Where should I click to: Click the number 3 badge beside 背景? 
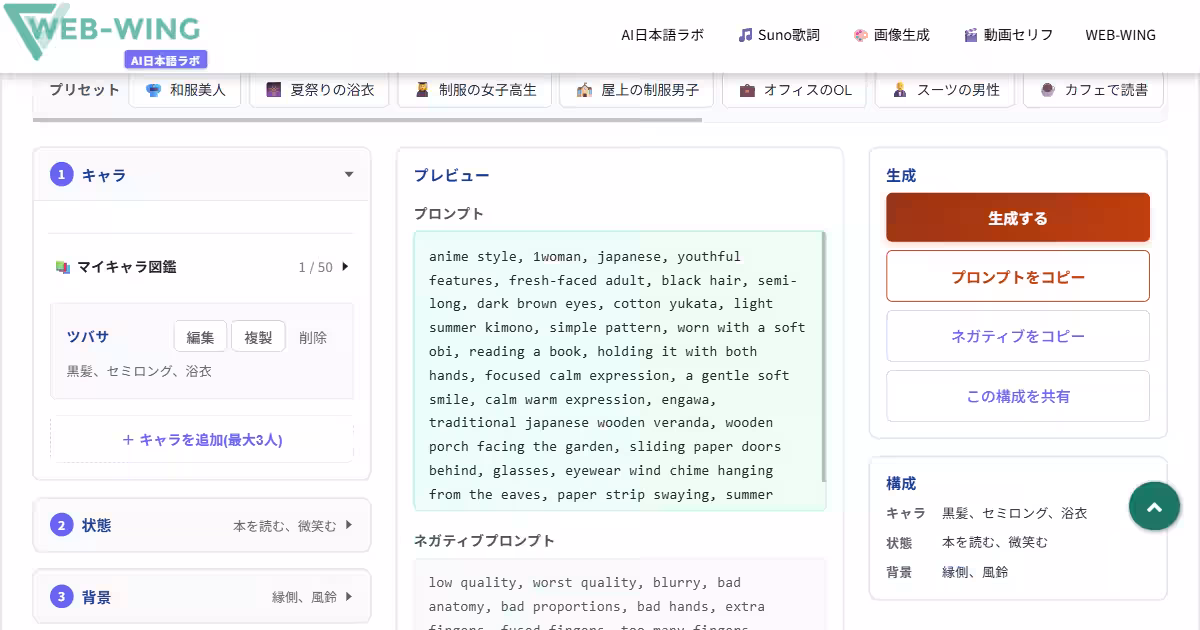point(61,597)
